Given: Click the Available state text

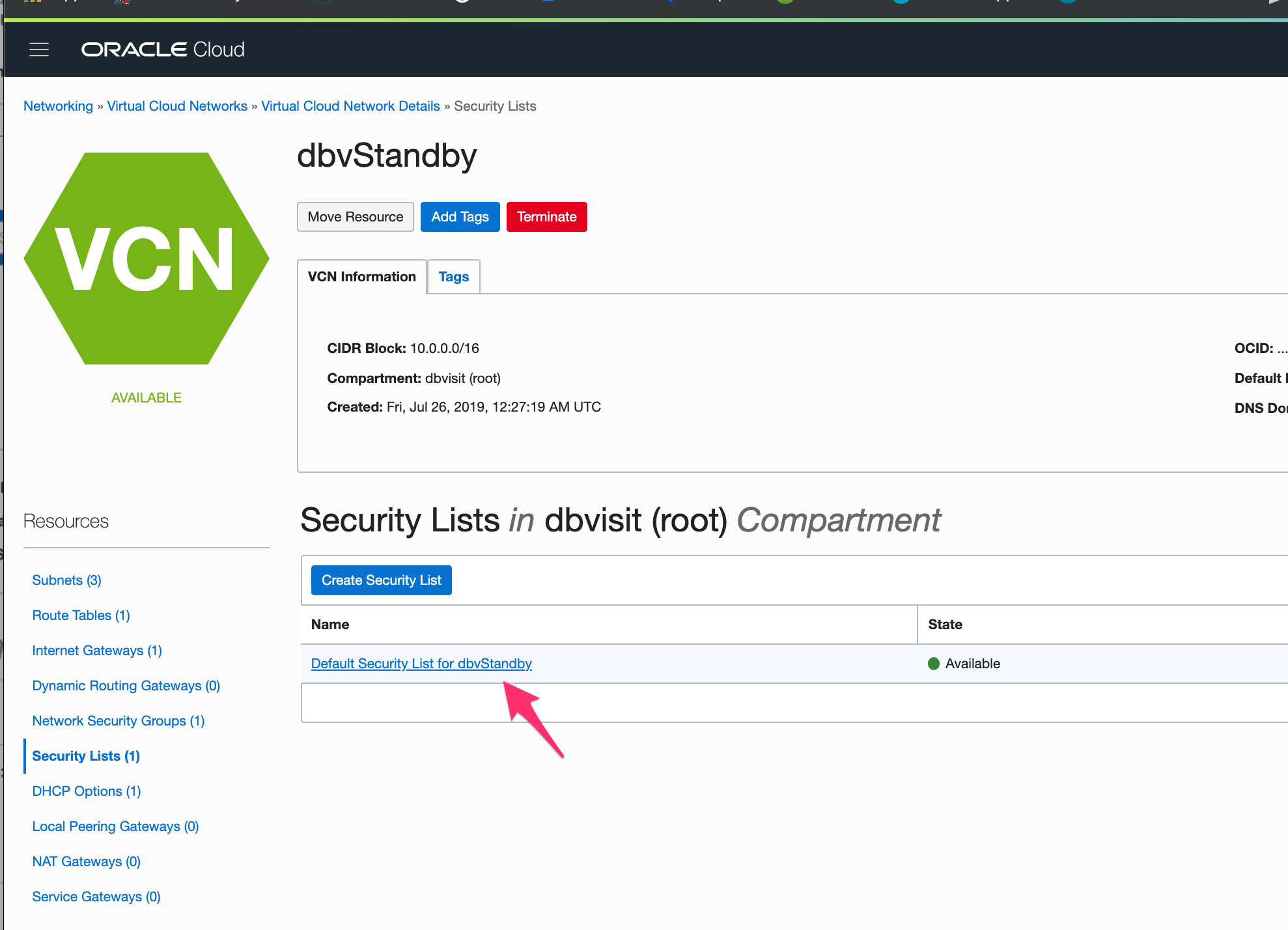Looking at the screenshot, I should coord(973,664).
